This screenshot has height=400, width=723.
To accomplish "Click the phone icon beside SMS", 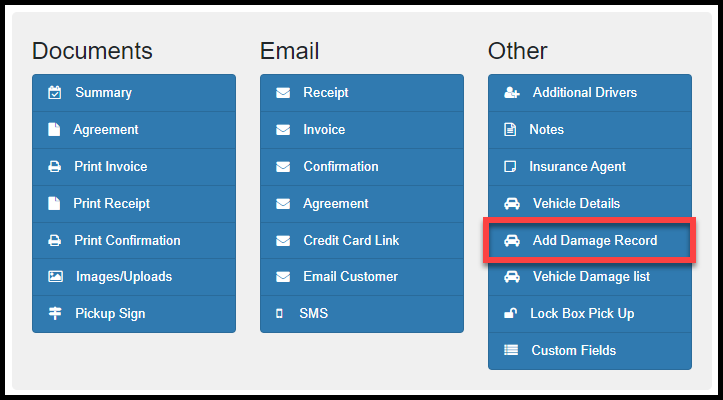I will [x=279, y=314].
